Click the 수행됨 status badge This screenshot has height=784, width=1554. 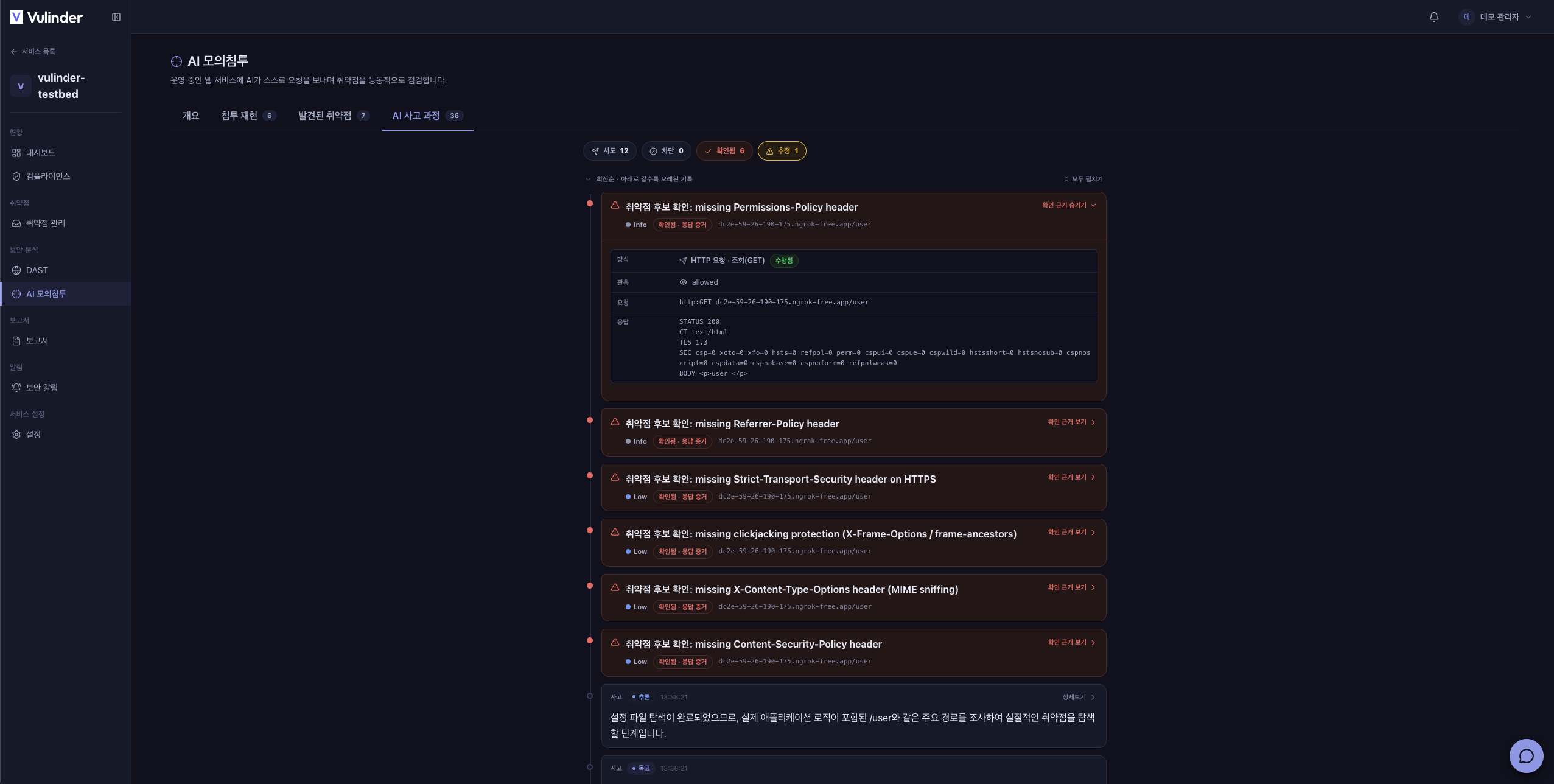pyautogui.click(x=784, y=261)
